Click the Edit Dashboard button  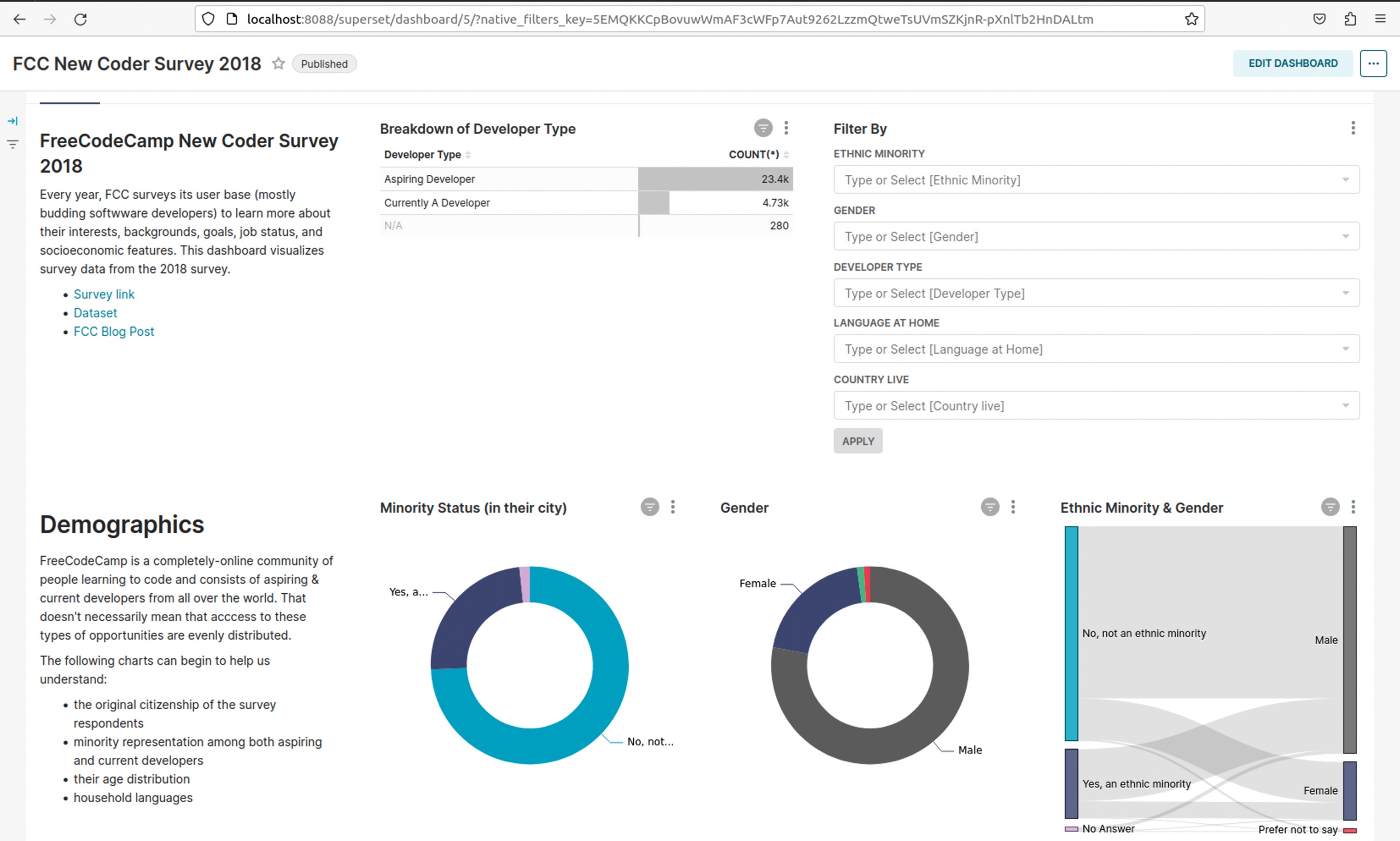[1293, 63]
